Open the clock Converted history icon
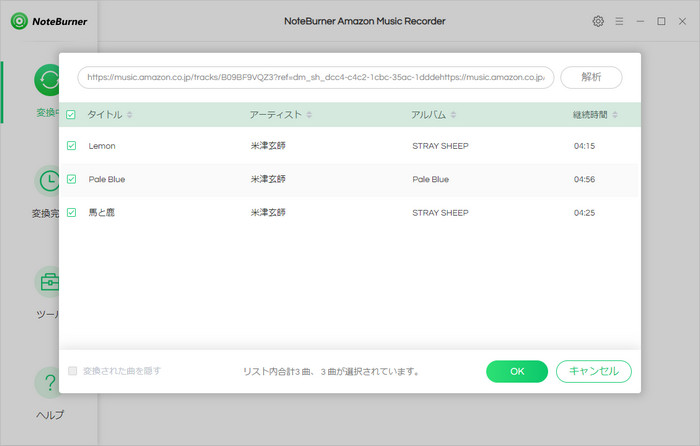Image resolution: width=700 pixels, height=446 pixels. (x=46, y=181)
